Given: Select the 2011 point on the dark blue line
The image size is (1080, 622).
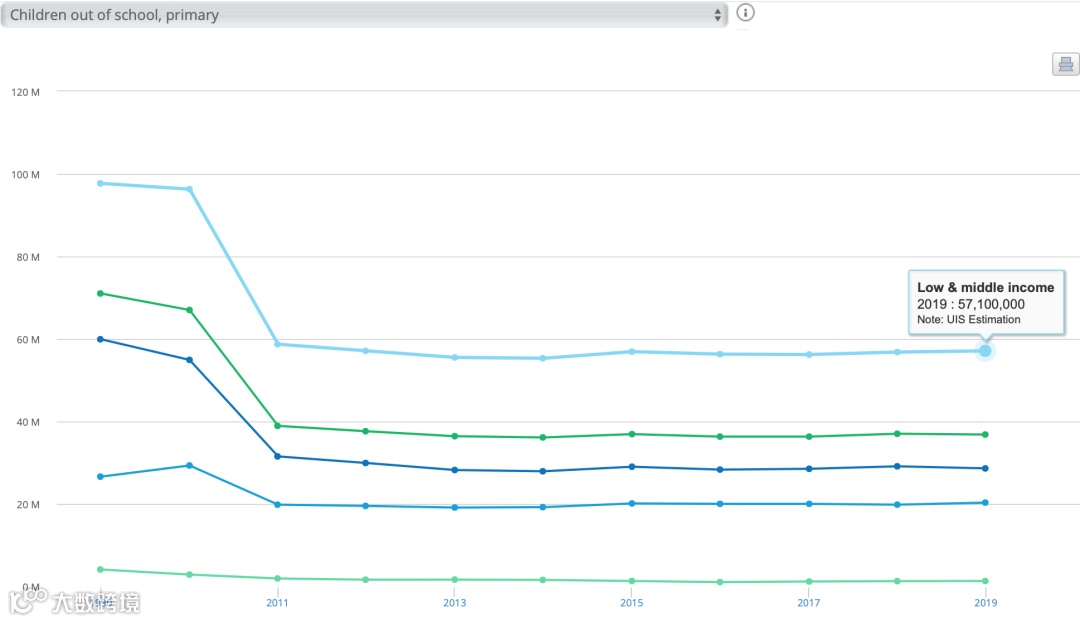Looking at the screenshot, I should tap(278, 457).
